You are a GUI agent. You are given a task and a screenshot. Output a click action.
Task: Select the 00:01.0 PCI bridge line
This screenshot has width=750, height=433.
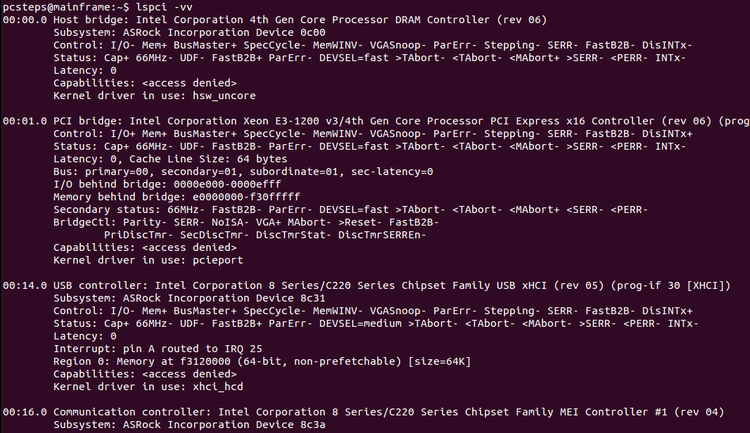[x=376, y=121]
